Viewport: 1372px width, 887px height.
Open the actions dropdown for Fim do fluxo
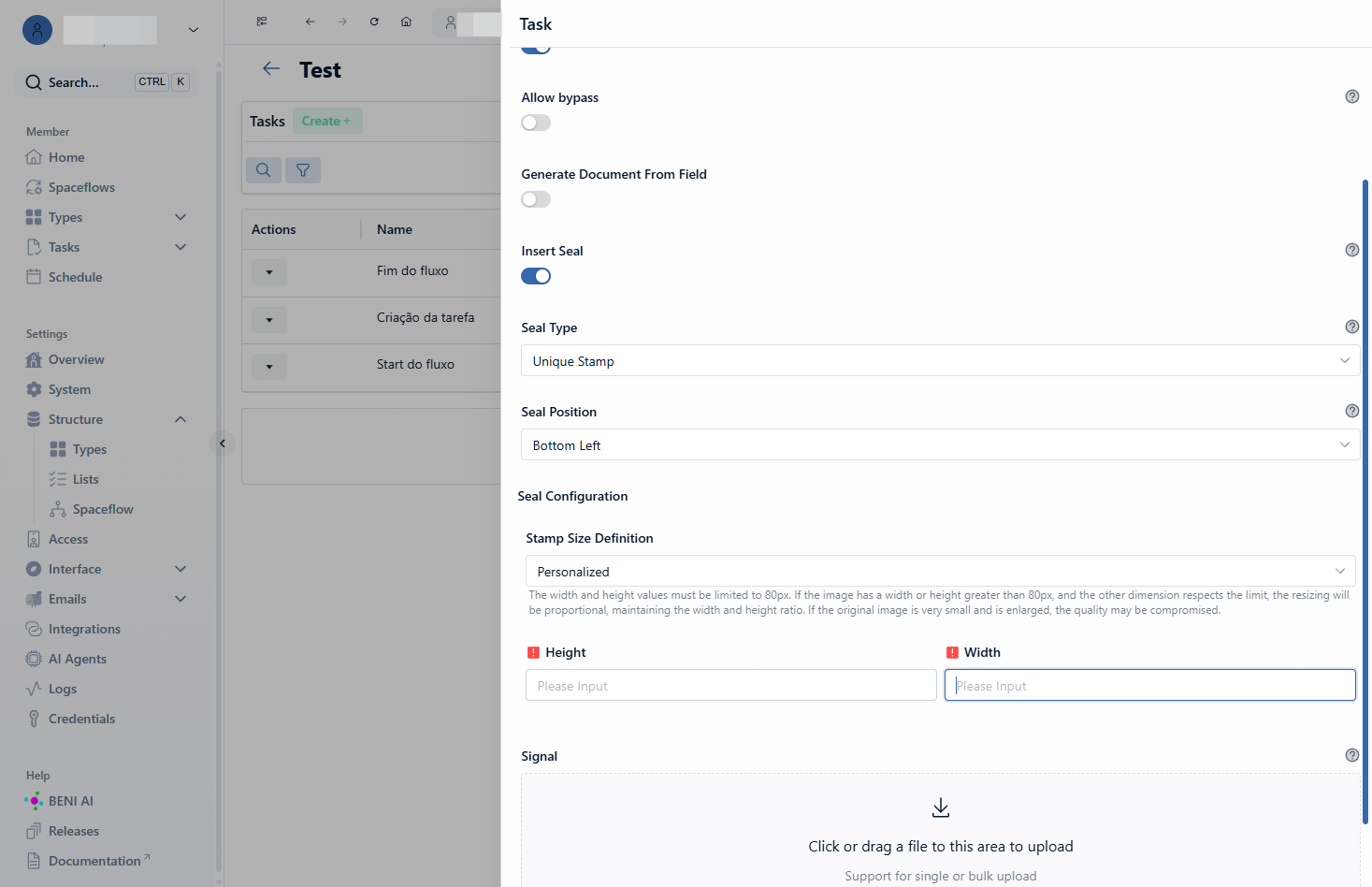coord(269,272)
